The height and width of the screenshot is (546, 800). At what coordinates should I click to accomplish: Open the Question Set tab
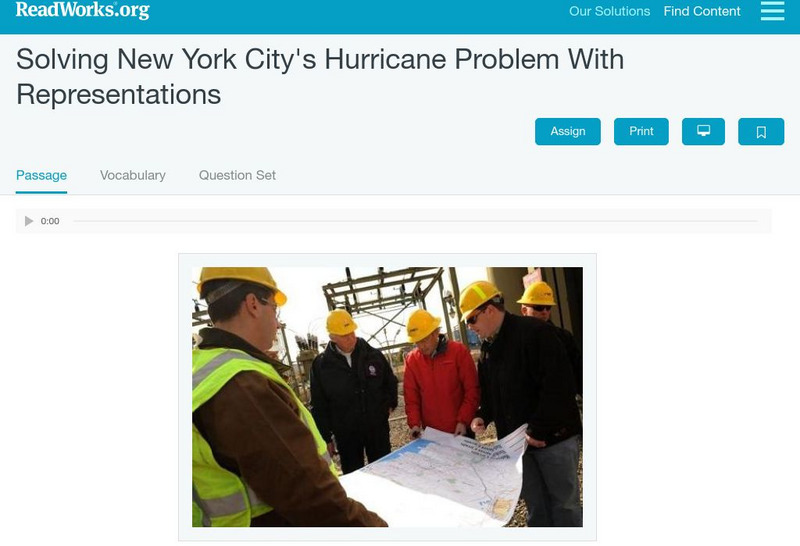pyautogui.click(x=237, y=176)
